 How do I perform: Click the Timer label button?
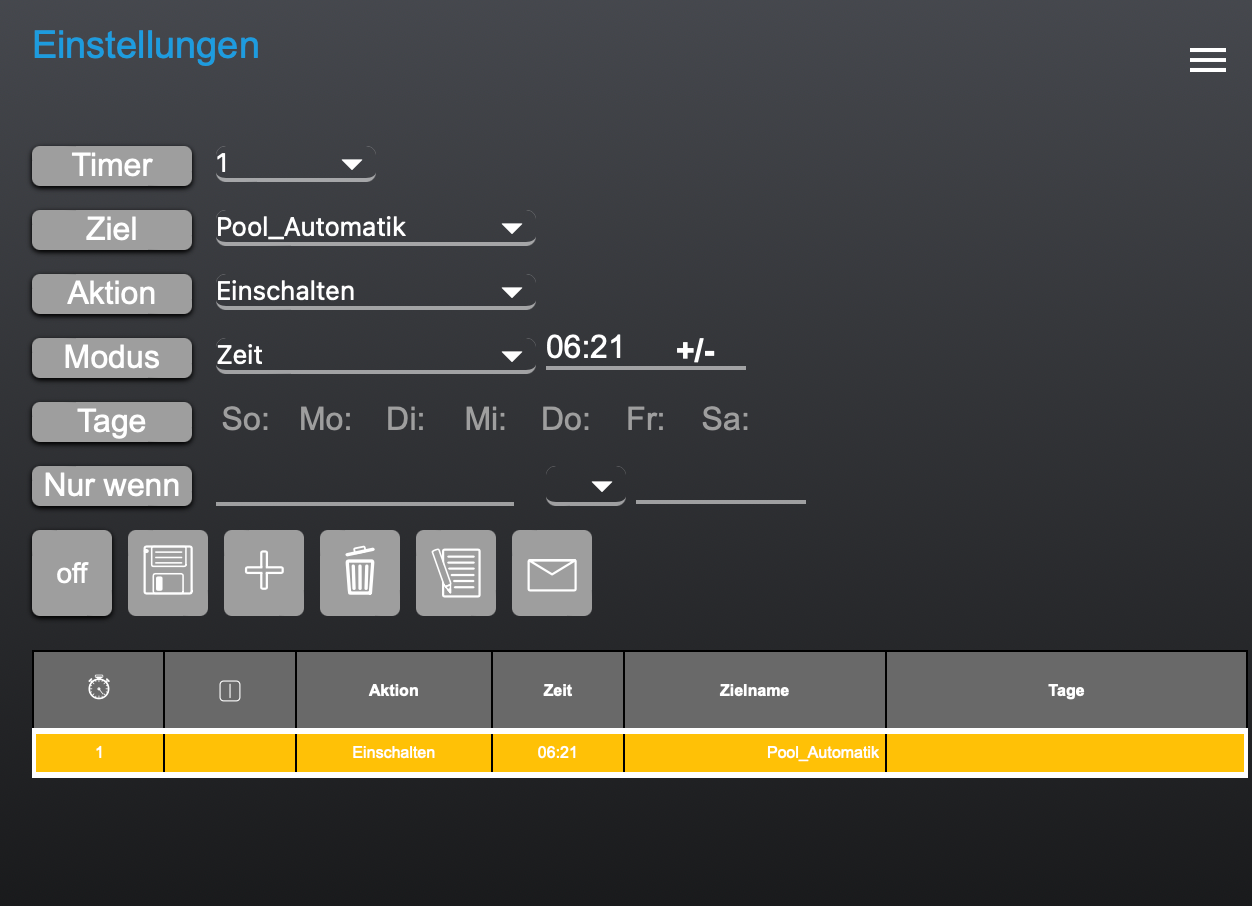[x=112, y=165]
